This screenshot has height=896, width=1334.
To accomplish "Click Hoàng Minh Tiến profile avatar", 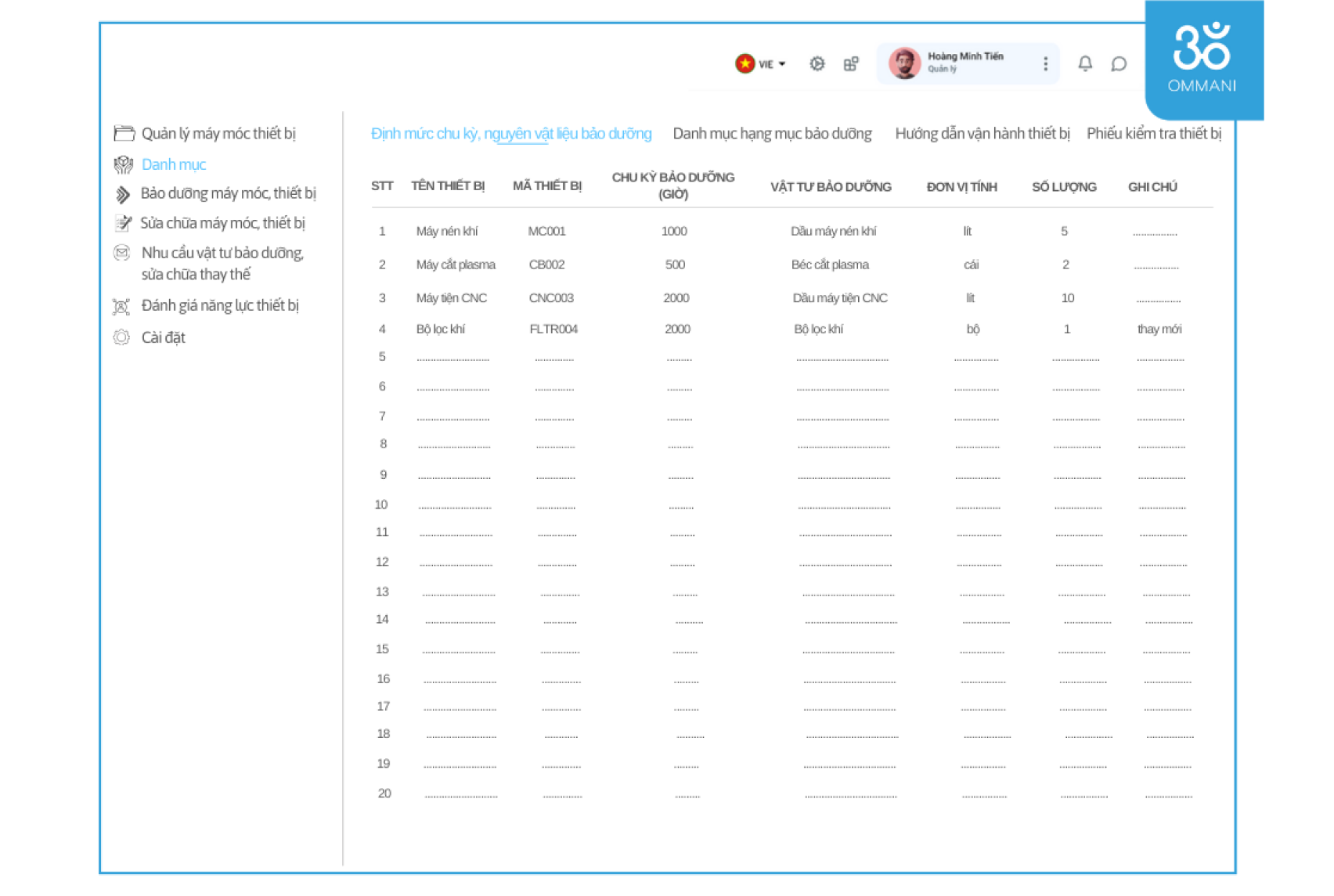I will [x=904, y=63].
